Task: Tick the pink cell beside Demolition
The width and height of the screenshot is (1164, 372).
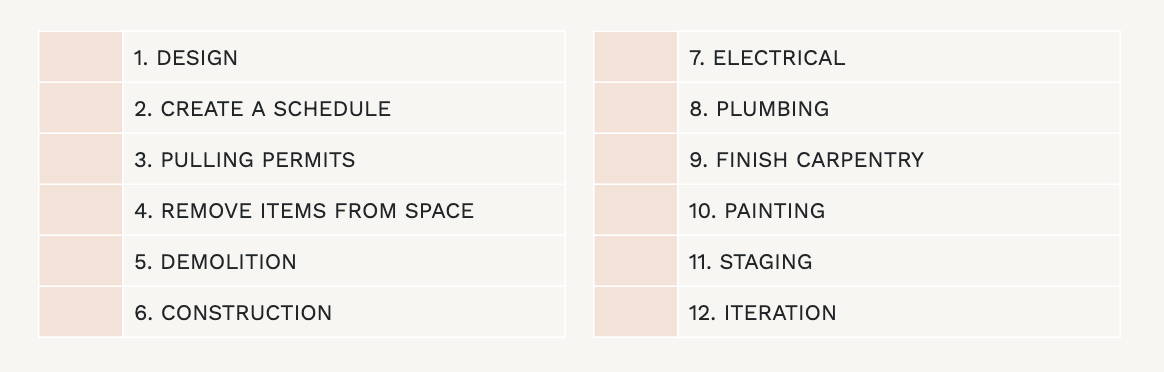Action: point(81,261)
